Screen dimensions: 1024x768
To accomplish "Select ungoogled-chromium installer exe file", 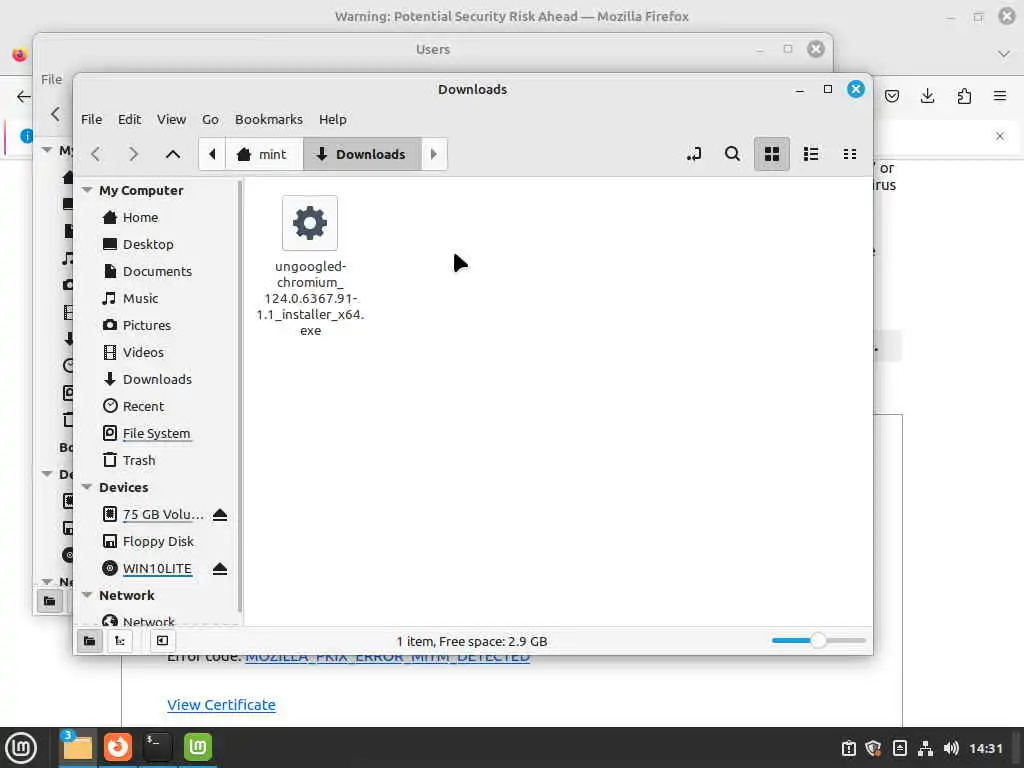I will click(x=310, y=266).
